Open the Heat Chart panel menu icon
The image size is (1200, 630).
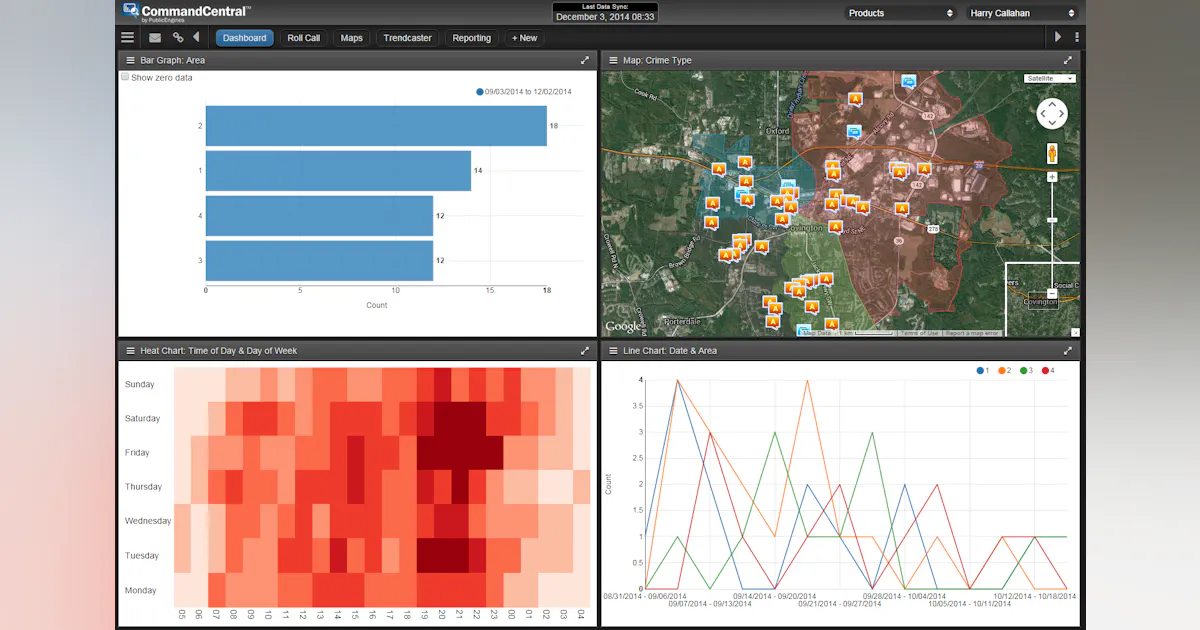(x=130, y=351)
